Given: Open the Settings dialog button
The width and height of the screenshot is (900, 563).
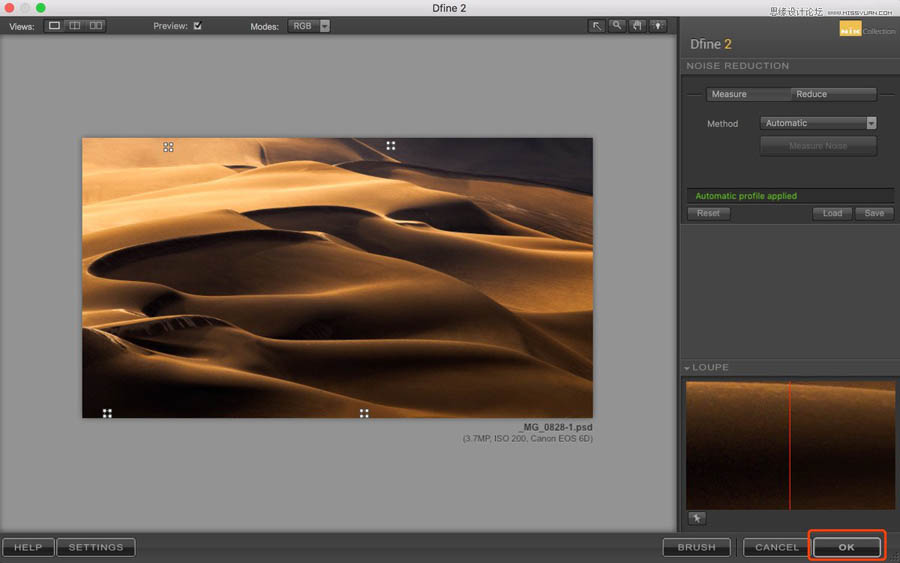Looking at the screenshot, I should (96, 547).
